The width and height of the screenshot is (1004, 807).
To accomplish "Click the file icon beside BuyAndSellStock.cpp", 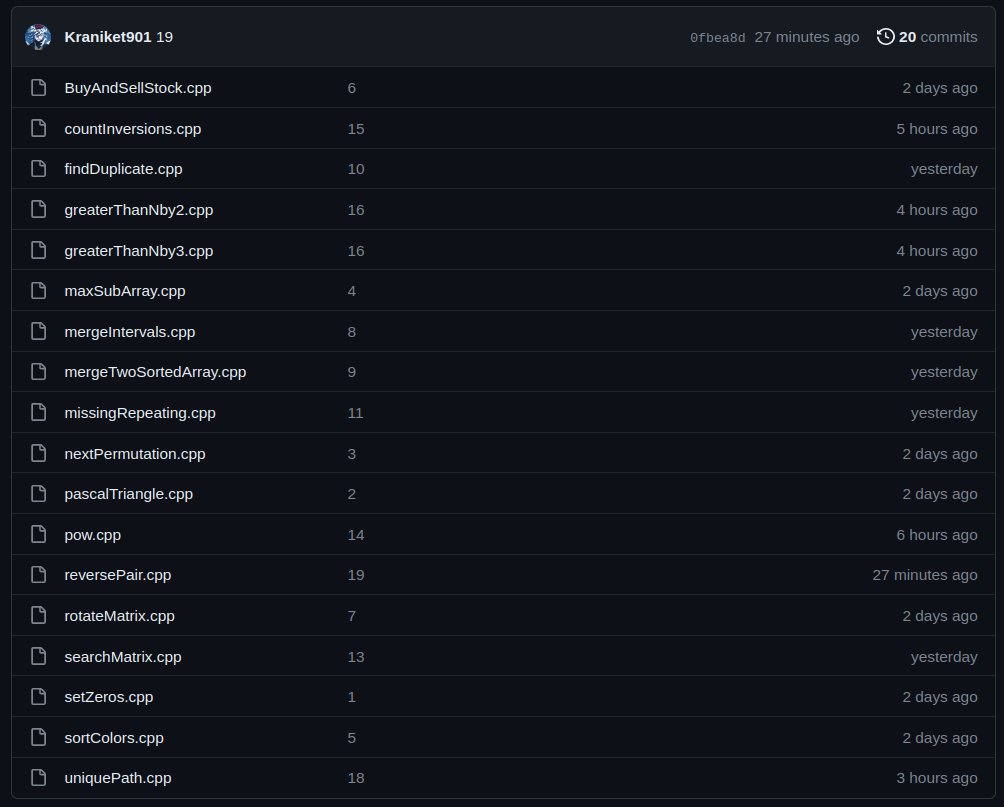I will click(x=38, y=88).
